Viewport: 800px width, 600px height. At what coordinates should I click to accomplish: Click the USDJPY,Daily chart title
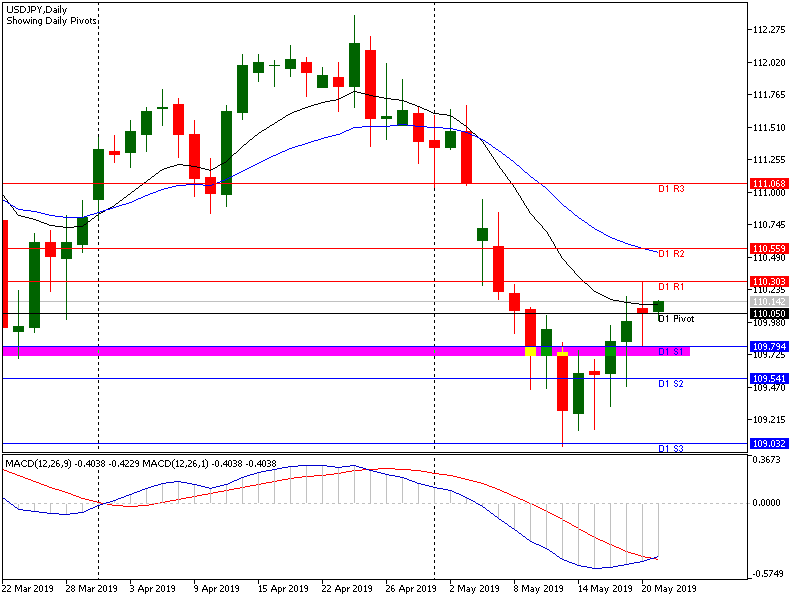point(36,10)
